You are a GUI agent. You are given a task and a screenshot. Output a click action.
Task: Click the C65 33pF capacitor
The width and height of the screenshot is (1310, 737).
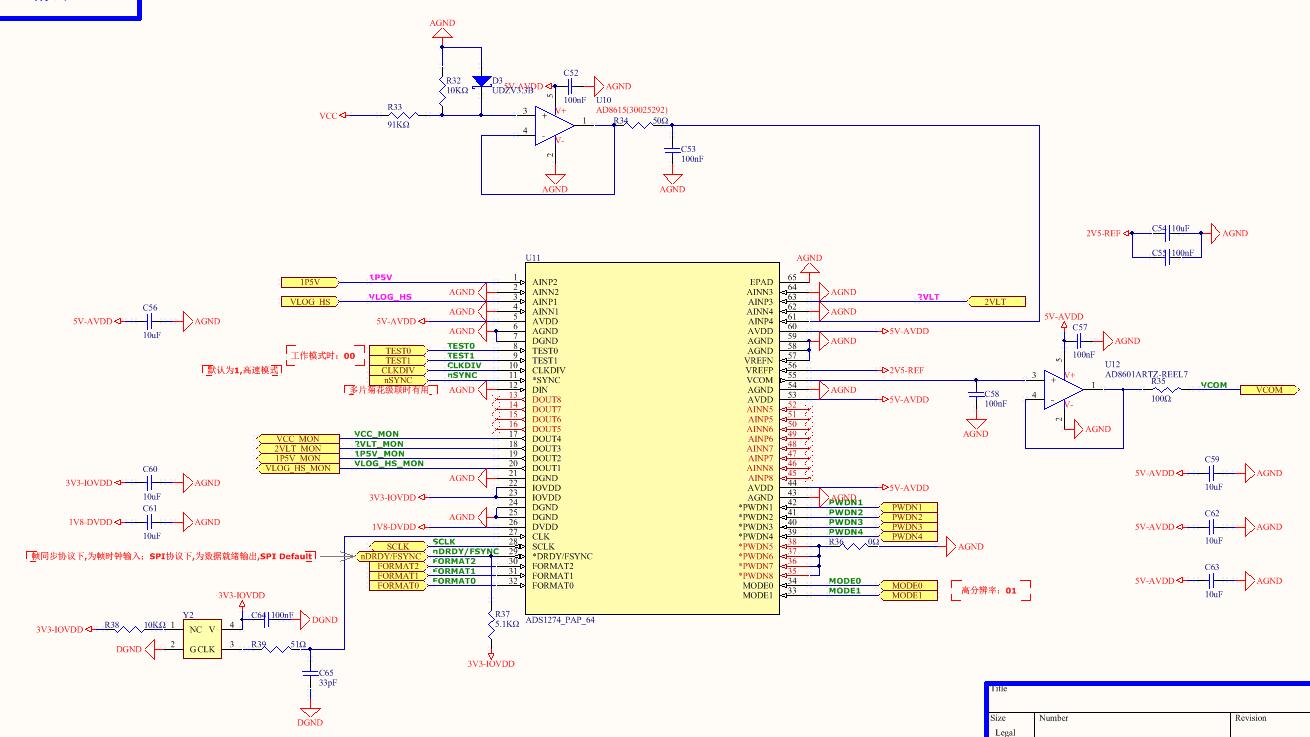[x=310, y=674]
